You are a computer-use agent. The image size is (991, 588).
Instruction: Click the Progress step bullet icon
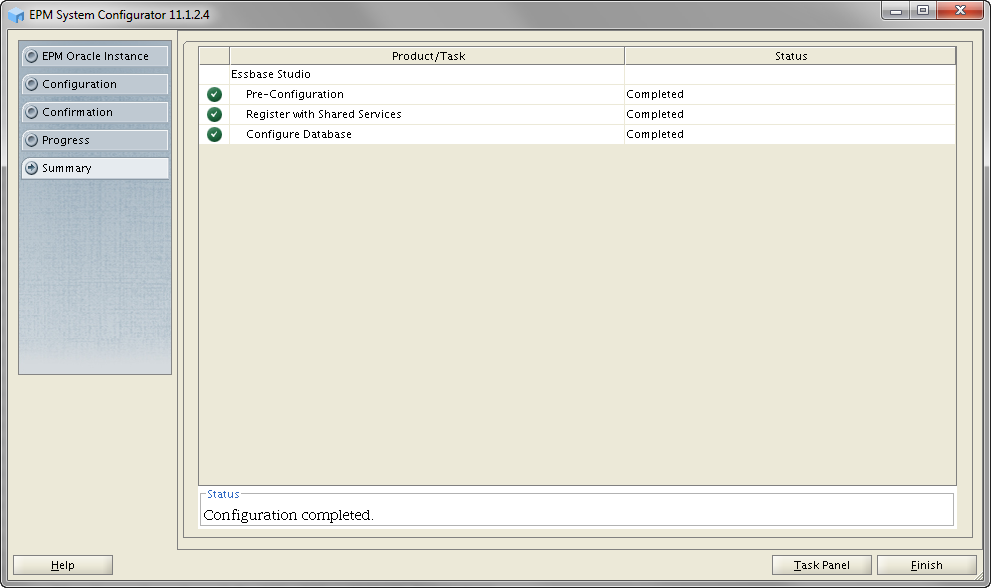31,140
